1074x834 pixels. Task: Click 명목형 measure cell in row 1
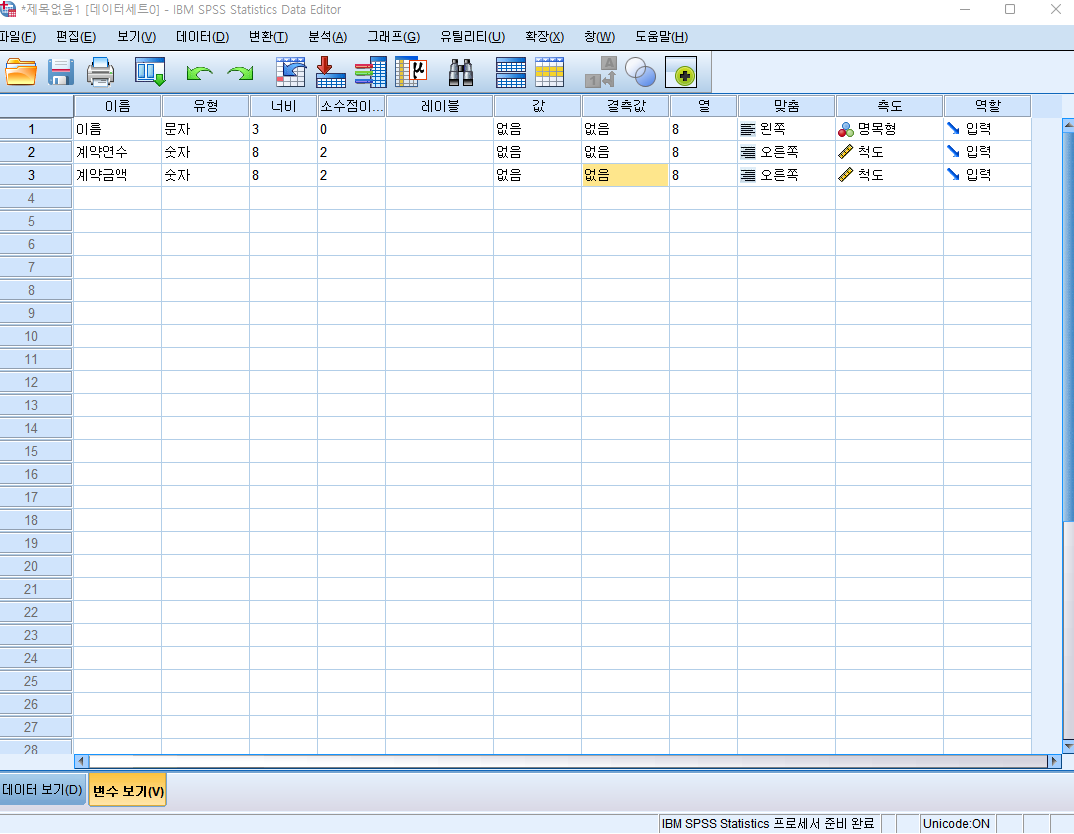(889, 129)
